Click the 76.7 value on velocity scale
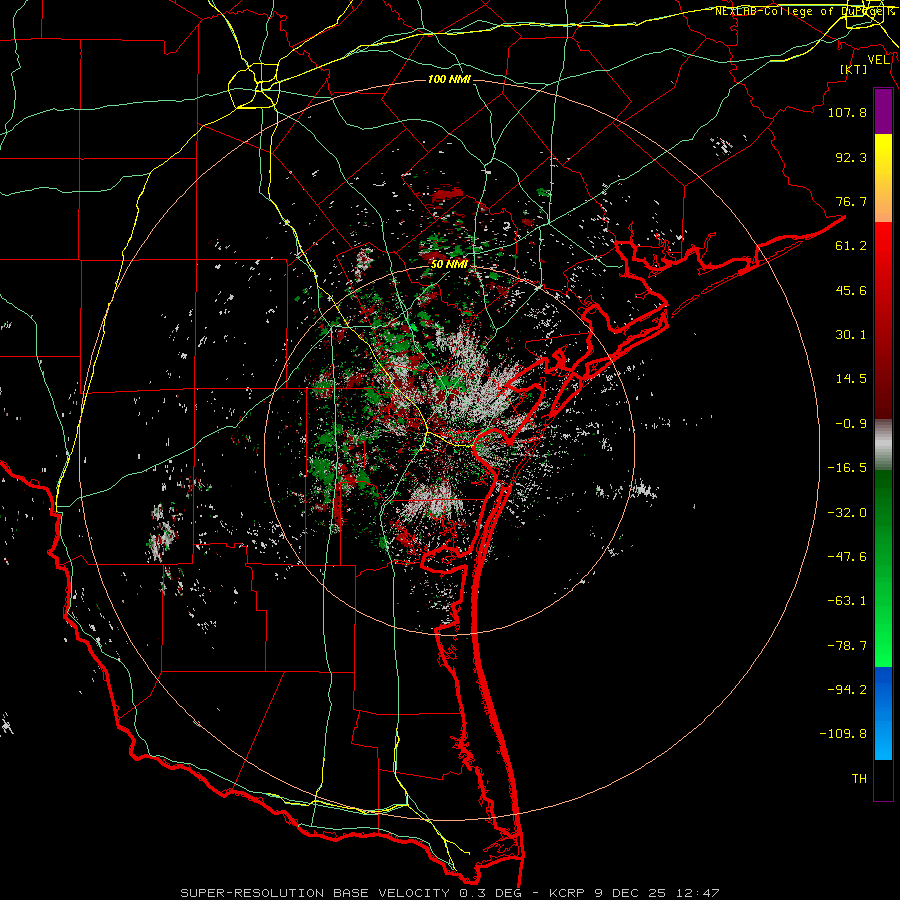Image resolution: width=900 pixels, height=900 pixels. pyautogui.click(x=851, y=201)
